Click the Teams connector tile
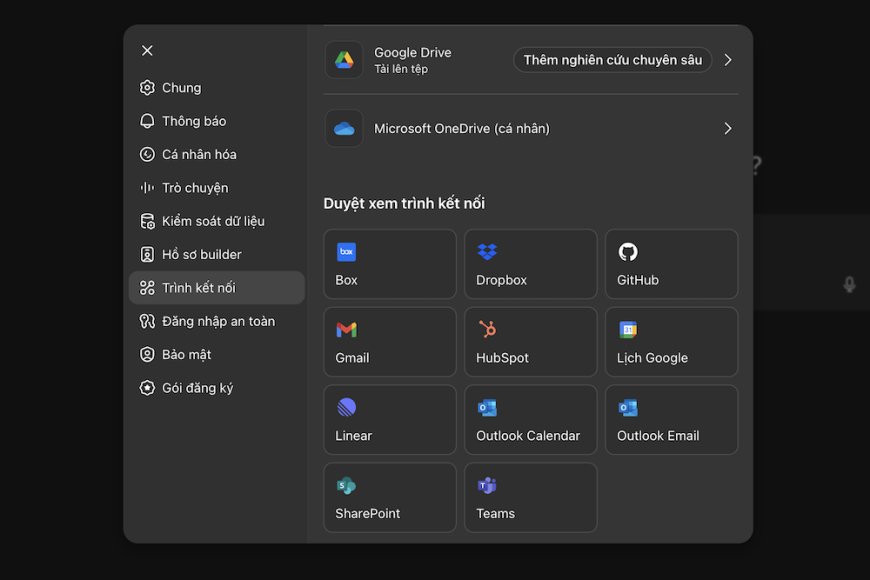The height and width of the screenshot is (580, 870). coord(530,497)
